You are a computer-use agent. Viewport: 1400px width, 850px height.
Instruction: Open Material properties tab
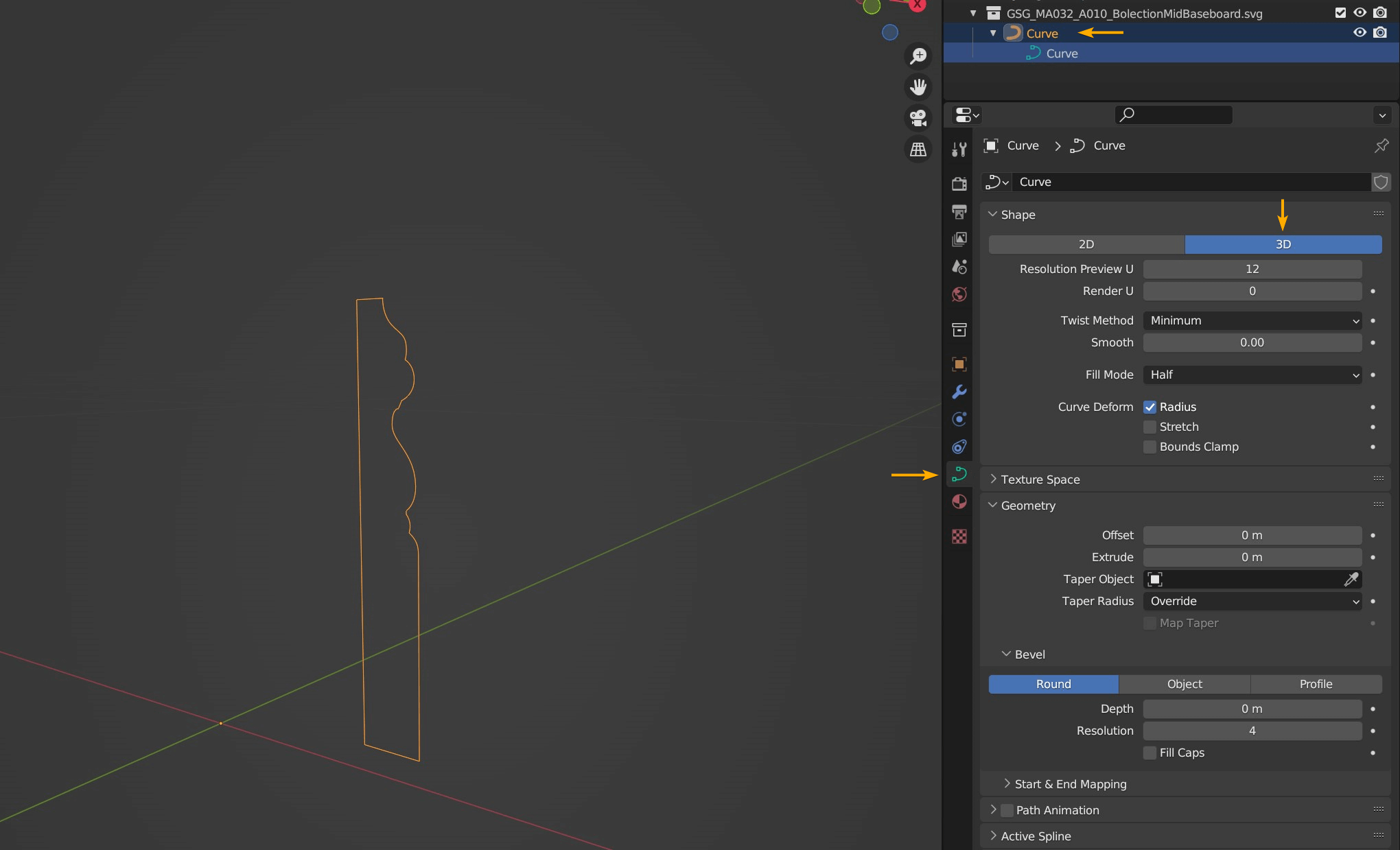point(959,501)
